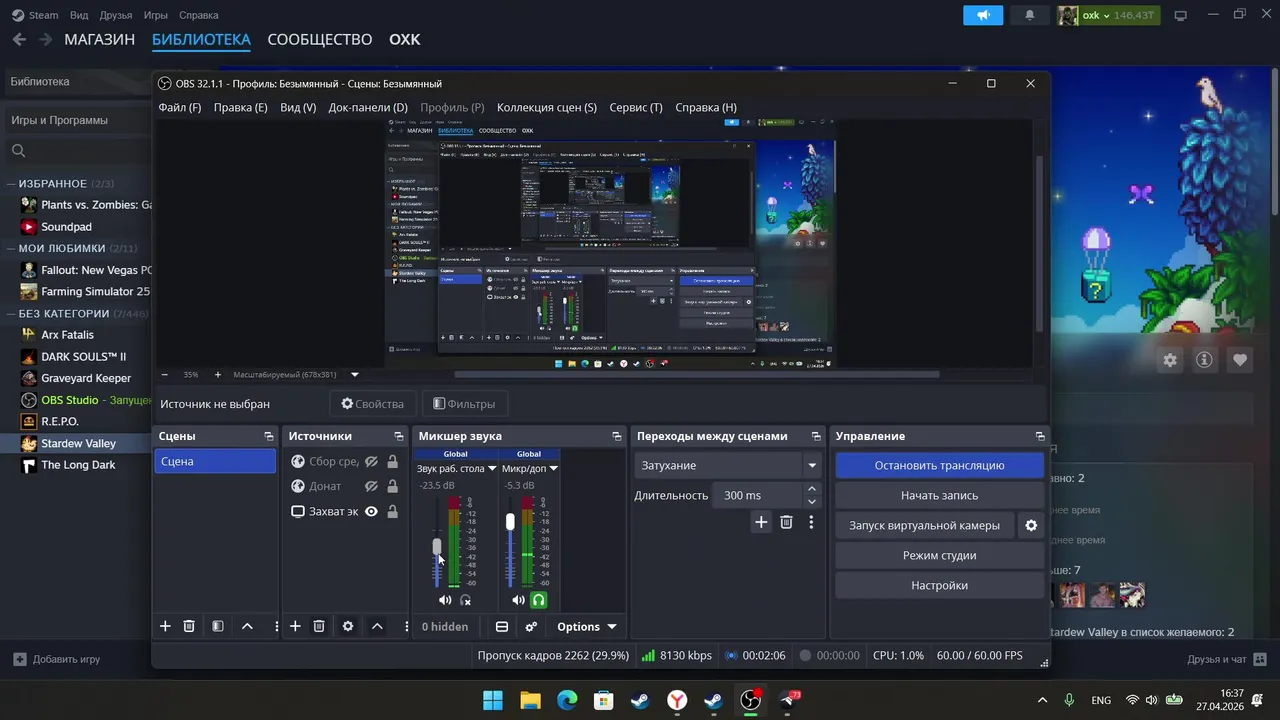Collapse the ИЗБРАННОЕ category in Steam
Screen dimensions: 1280x720
click(x=11, y=184)
